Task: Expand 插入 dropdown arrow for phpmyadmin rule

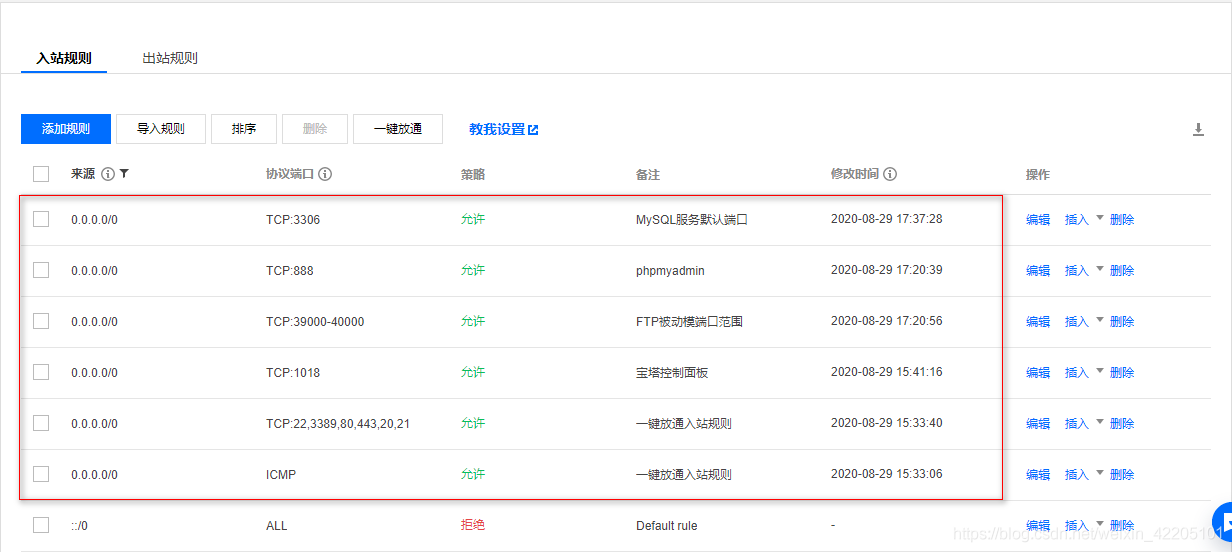Action: coord(1100,269)
